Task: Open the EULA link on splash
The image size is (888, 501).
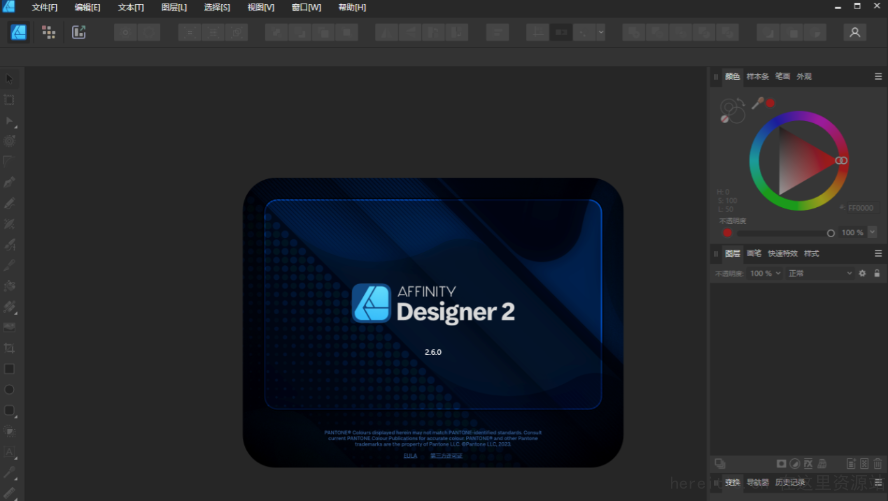Action: click(x=410, y=456)
